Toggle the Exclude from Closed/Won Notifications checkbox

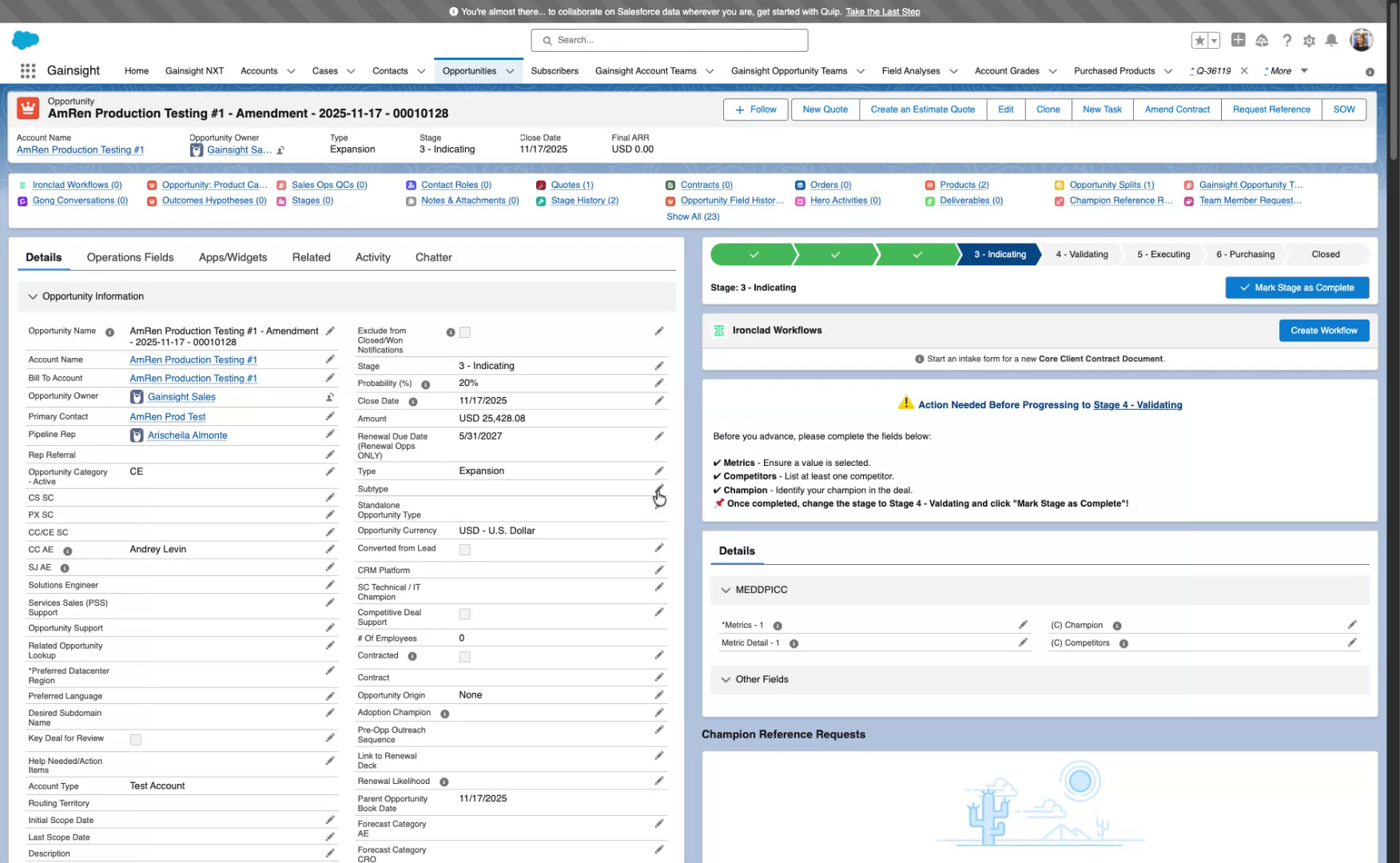pyautogui.click(x=464, y=332)
